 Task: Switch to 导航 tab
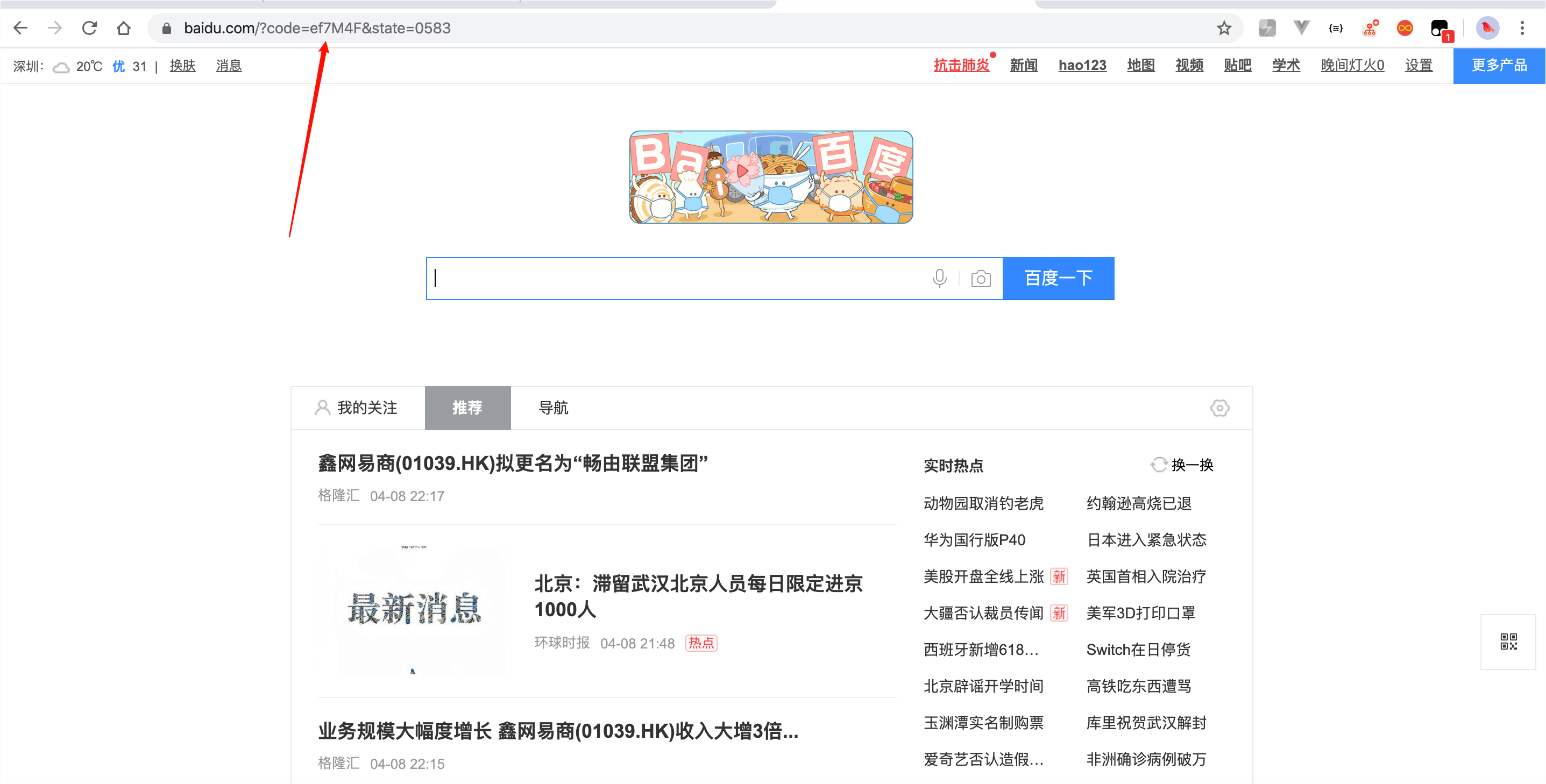(553, 408)
